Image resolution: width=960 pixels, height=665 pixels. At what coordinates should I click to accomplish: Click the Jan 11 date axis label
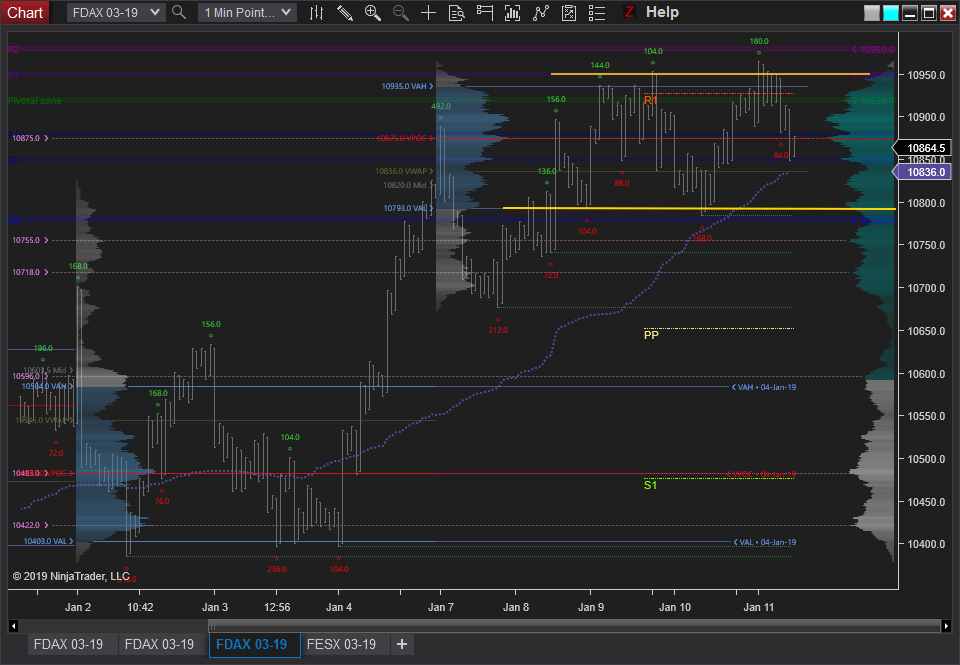759,607
